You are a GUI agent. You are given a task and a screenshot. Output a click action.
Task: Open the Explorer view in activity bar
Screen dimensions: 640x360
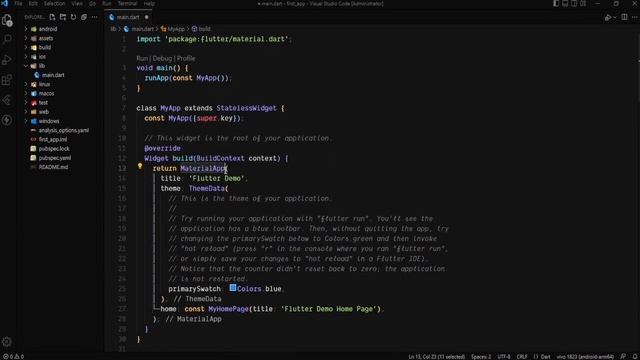7,20
